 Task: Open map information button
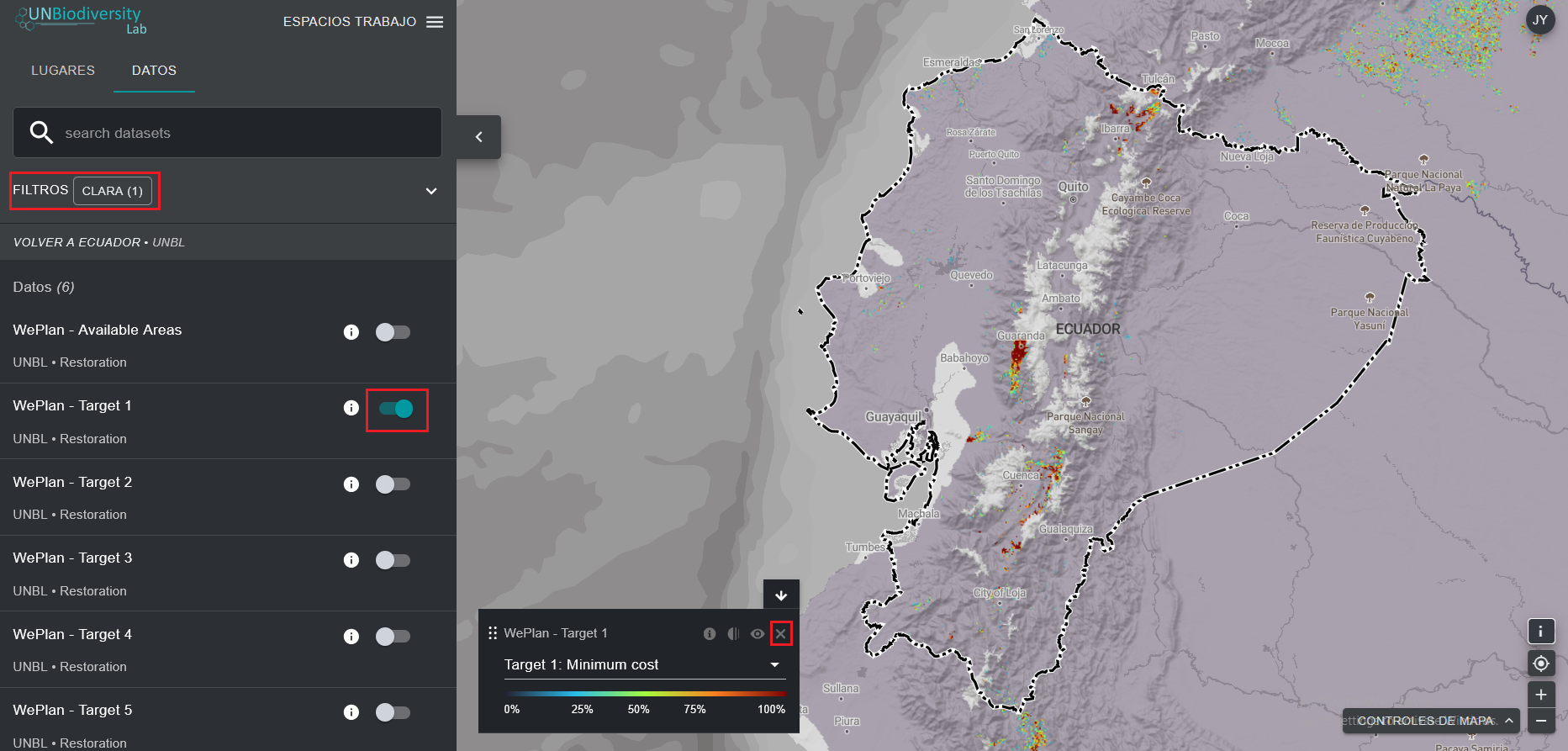(1540, 631)
